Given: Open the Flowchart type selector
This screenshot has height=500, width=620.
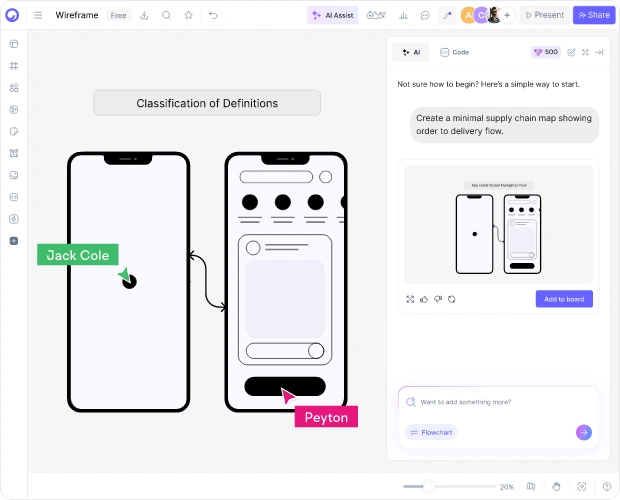Looking at the screenshot, I should point(431,432).
